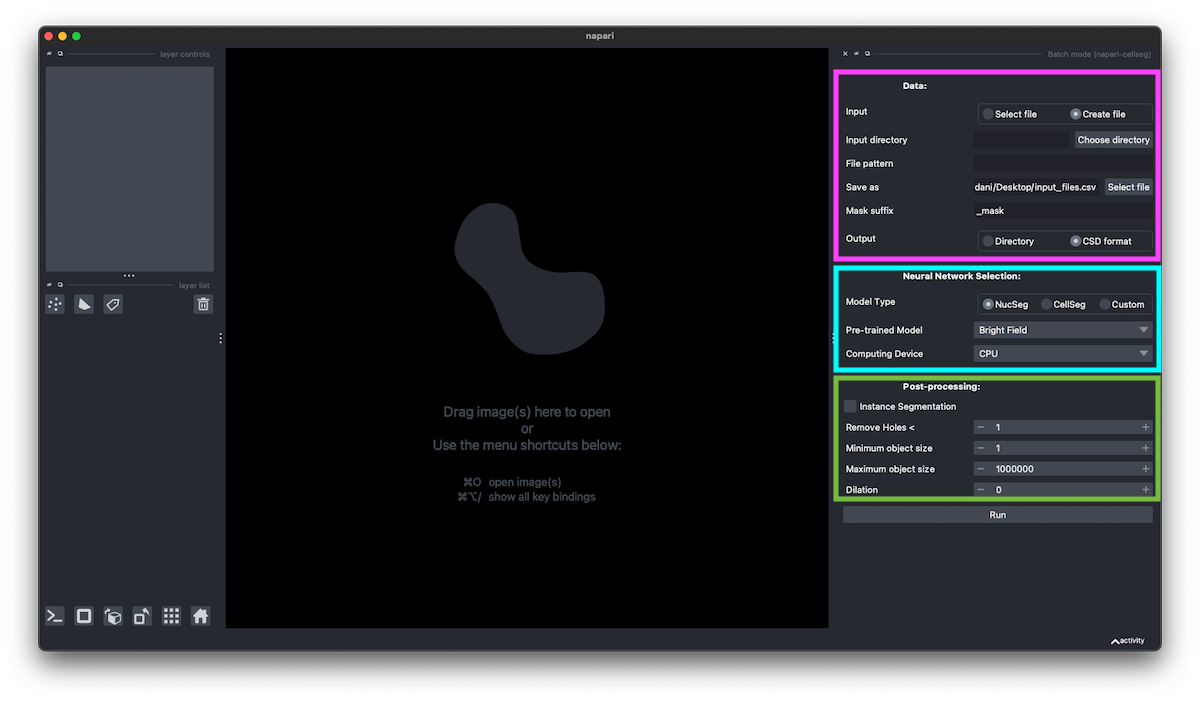Increase the Dilation value with plus
1200x702 pixels.
click(x=1145, y=490)
